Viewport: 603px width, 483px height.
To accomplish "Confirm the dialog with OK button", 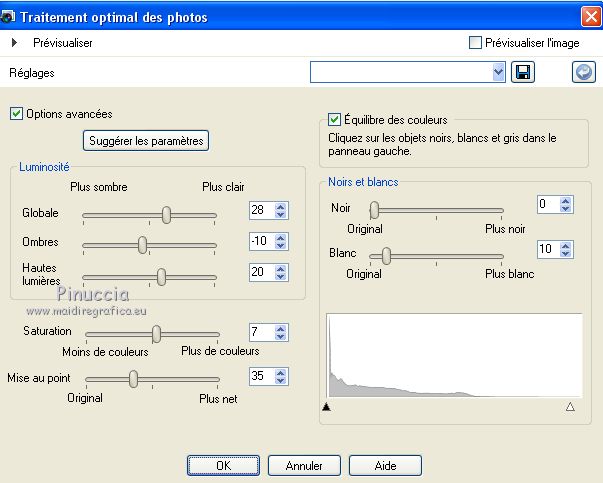I will [x=223, y=465].
